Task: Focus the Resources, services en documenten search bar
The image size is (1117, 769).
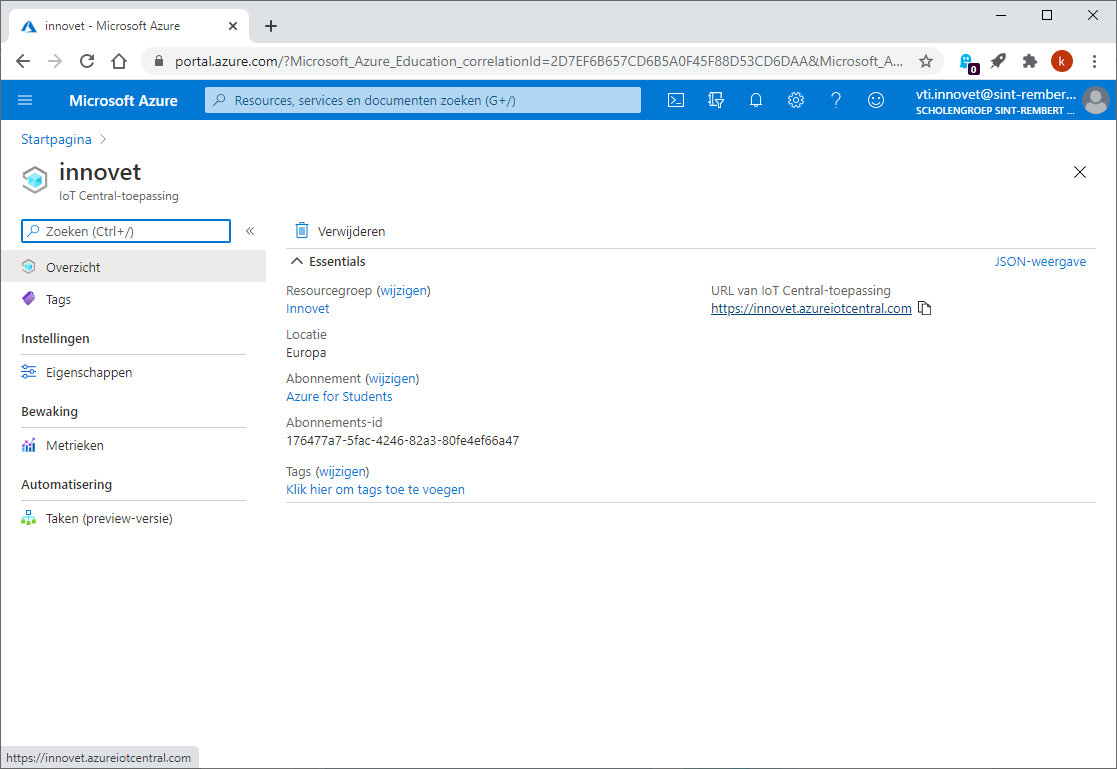Action: pyautogui.click(x=422, y=100)
